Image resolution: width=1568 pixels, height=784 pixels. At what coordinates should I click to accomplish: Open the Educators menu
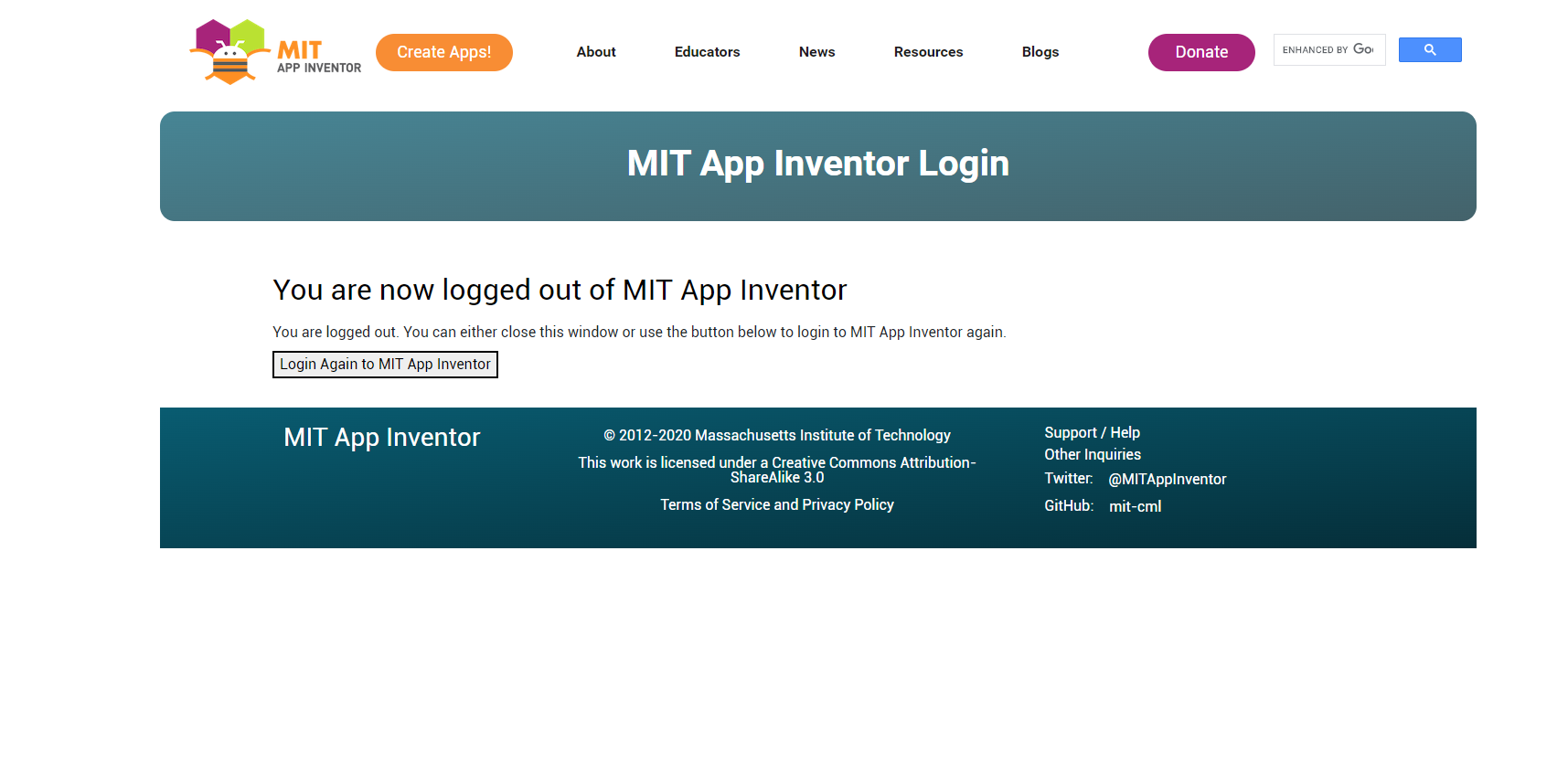tap(707, 52)
